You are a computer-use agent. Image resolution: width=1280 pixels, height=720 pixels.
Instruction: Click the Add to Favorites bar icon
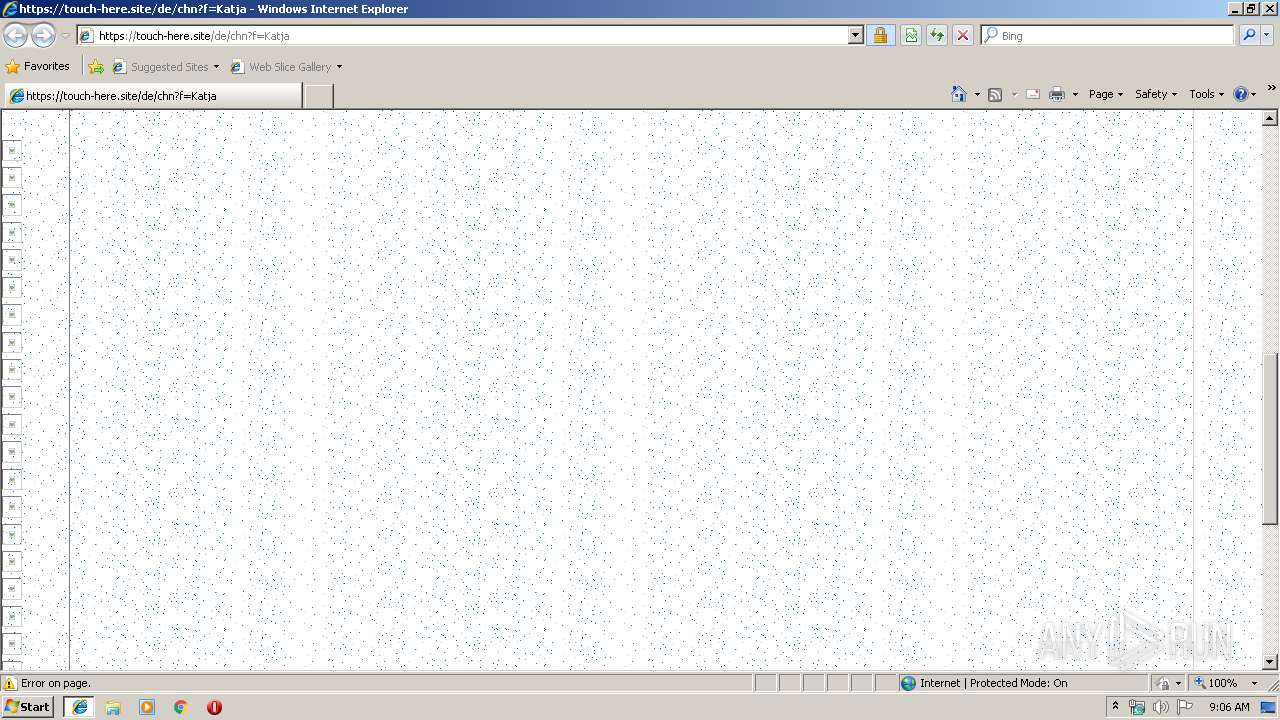coord(96,67)
